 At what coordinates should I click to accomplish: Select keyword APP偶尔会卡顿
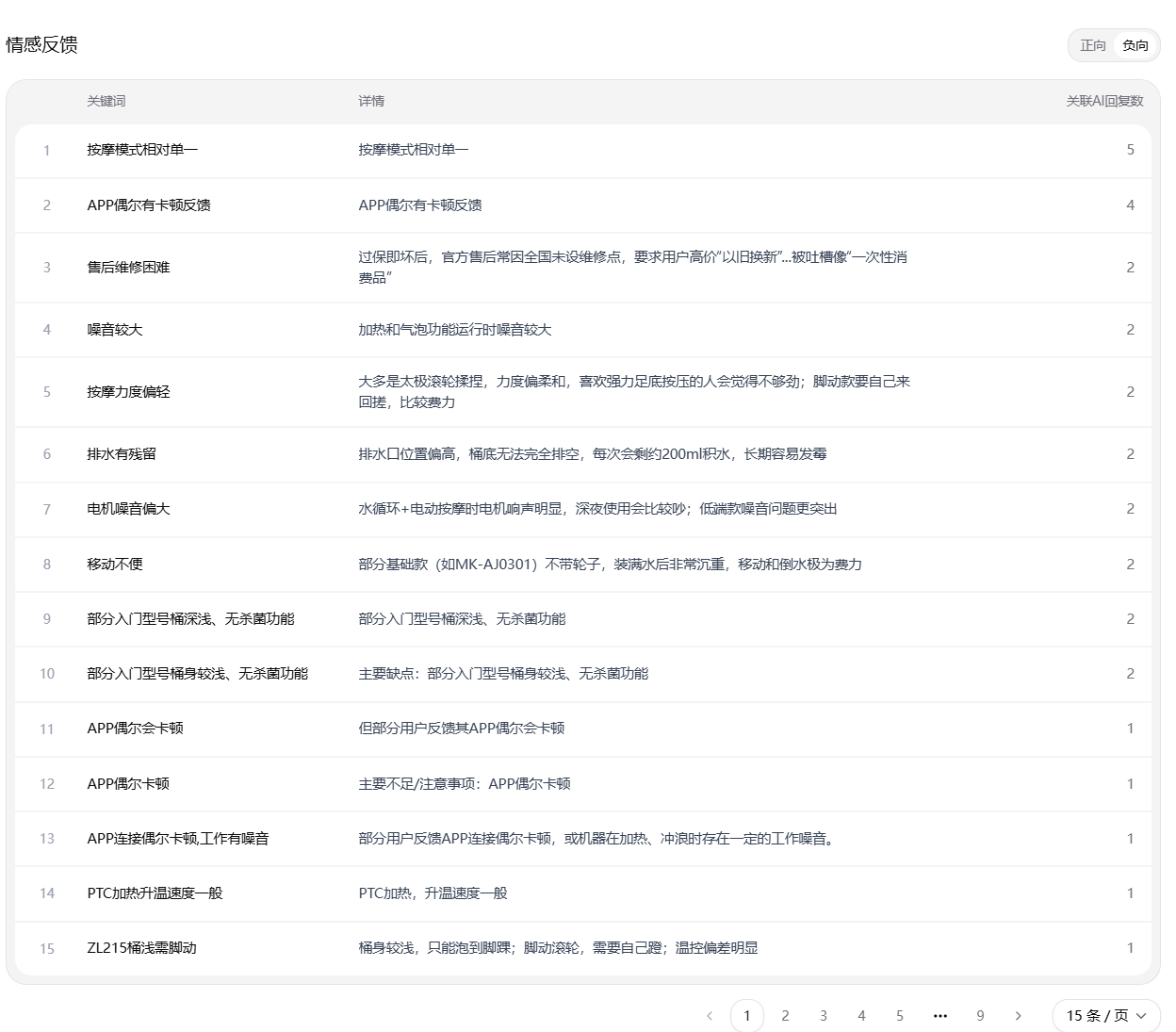pyautogui.click(x=135, y=728)
